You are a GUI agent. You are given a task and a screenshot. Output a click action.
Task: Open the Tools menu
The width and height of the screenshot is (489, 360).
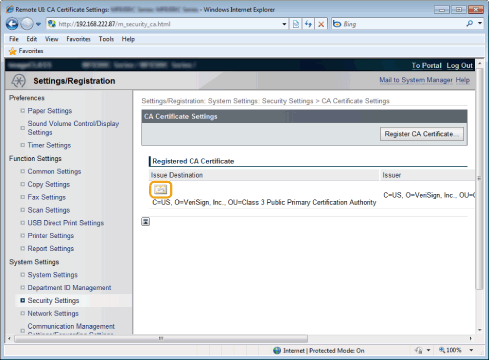tap(106, 39)
